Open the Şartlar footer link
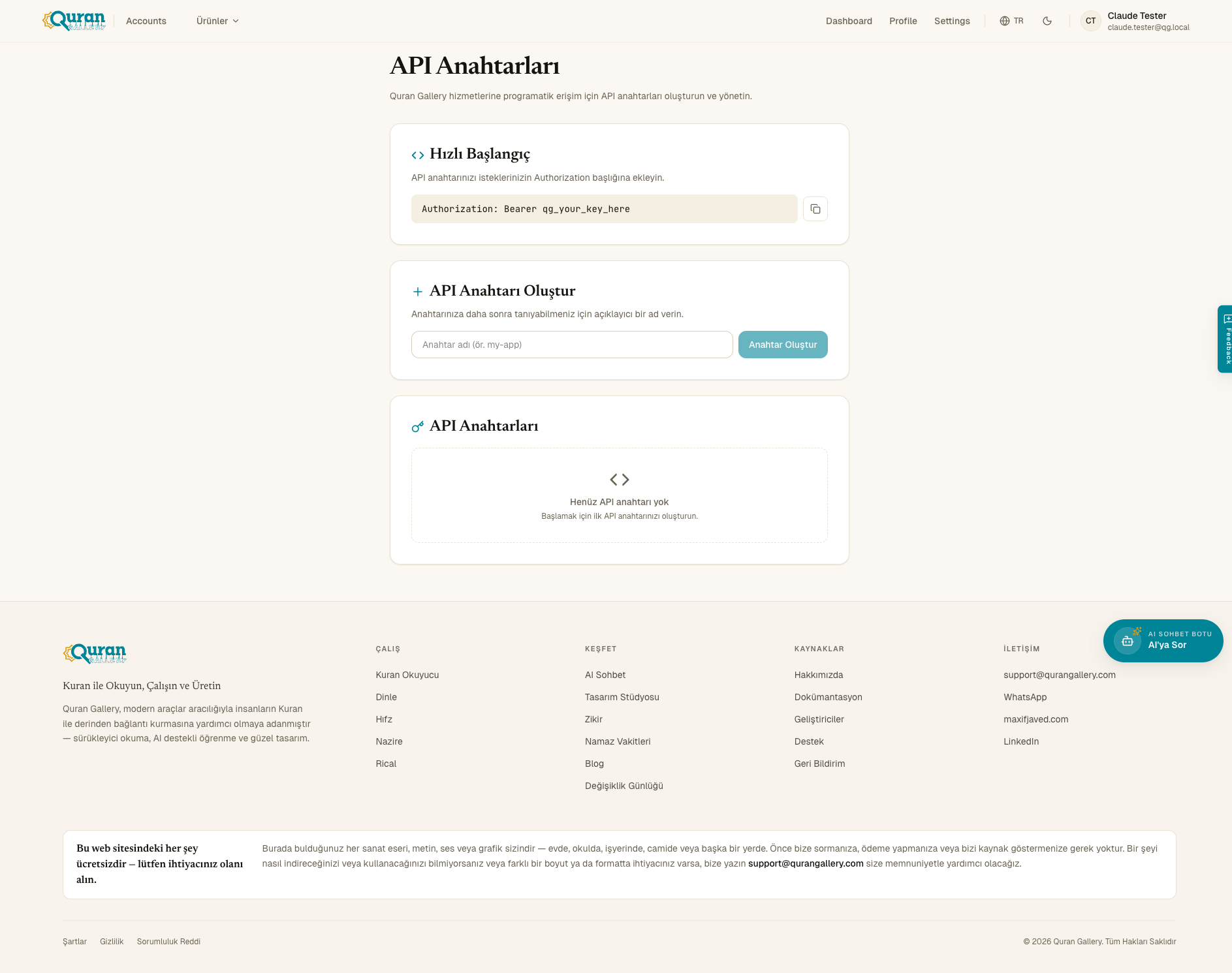Viewport: 1232px width, 973px height. [74, 941]
